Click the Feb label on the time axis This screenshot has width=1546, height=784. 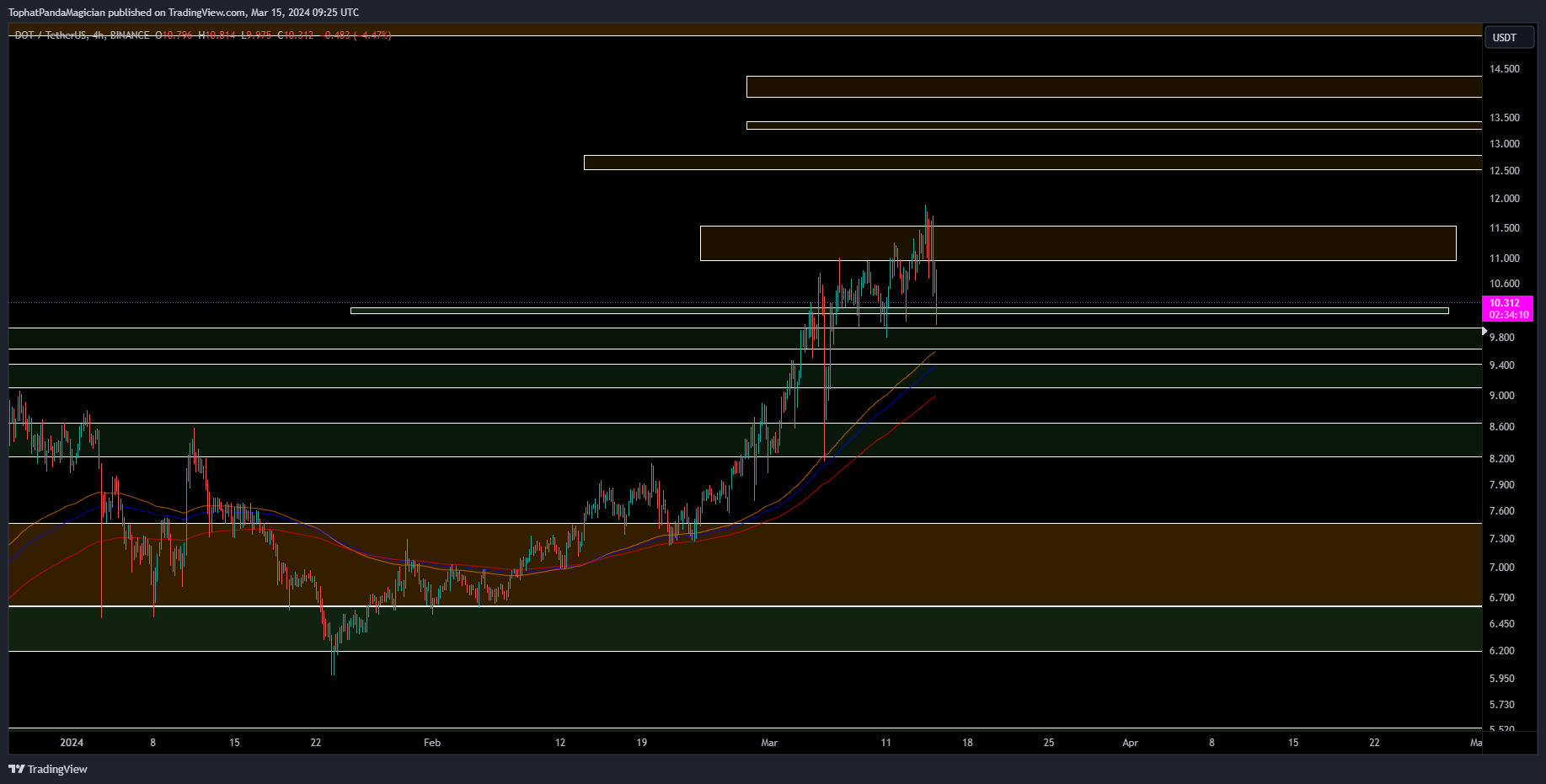tap(432, 743)
